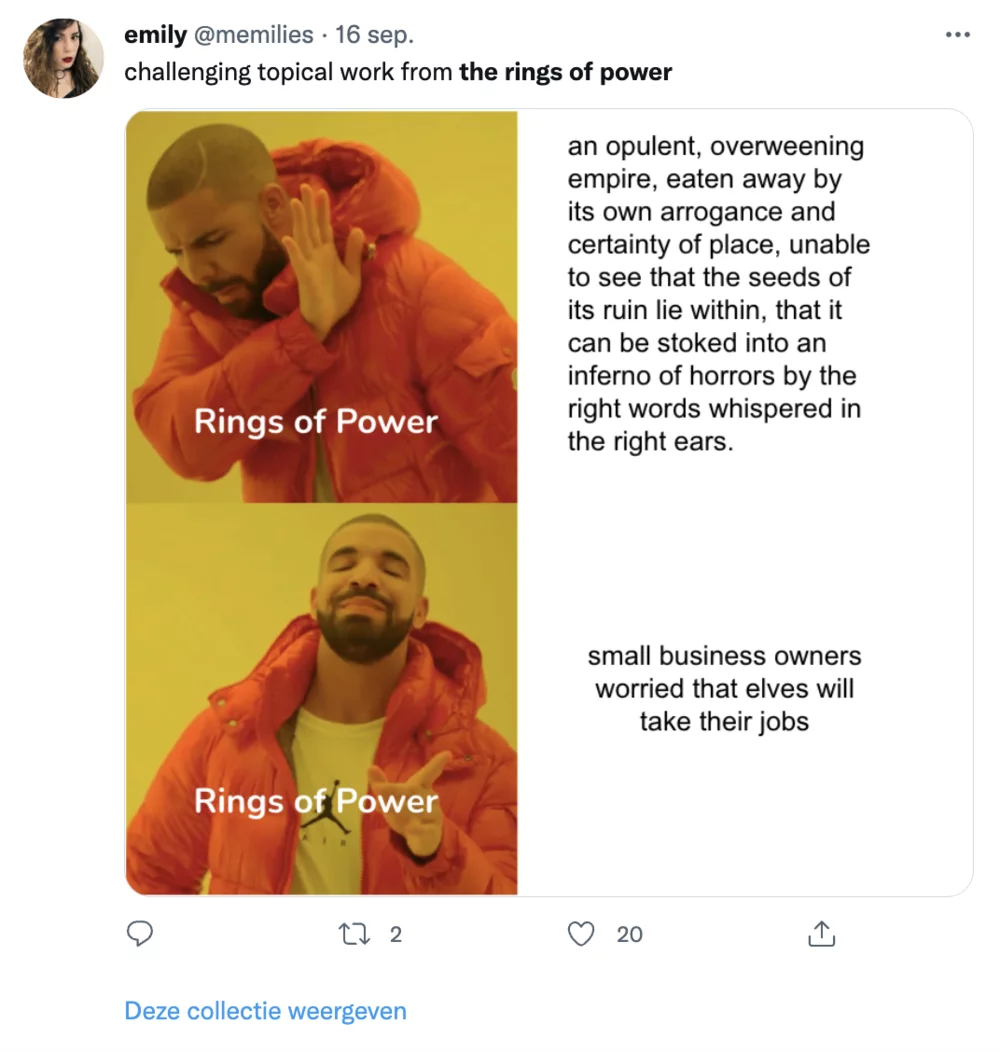Click the "an opulent, overweening empire" meme text
The image size is (1000, 1052).
718,293
